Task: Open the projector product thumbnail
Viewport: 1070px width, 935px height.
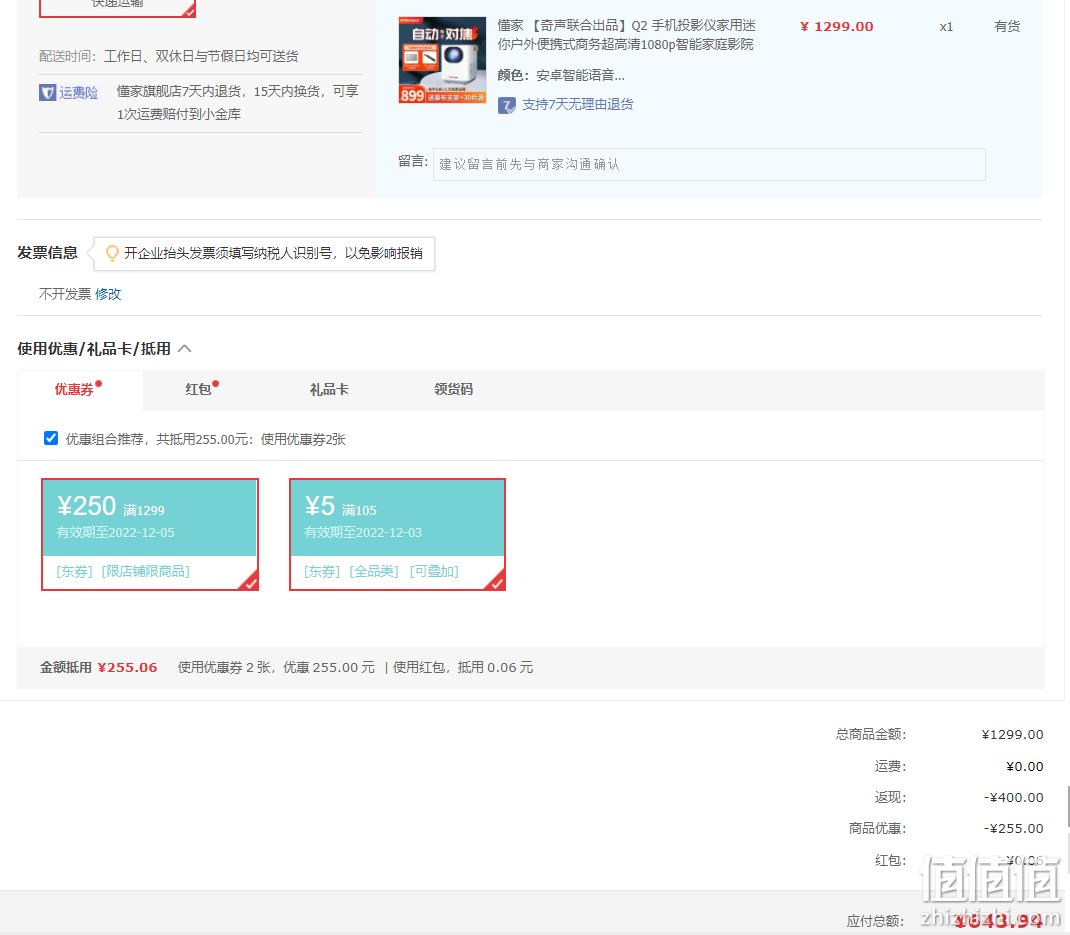Action: 442,60
